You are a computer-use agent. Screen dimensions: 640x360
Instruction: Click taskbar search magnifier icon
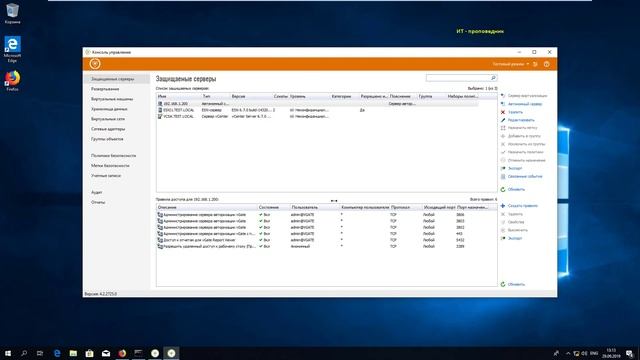(24, 353)
